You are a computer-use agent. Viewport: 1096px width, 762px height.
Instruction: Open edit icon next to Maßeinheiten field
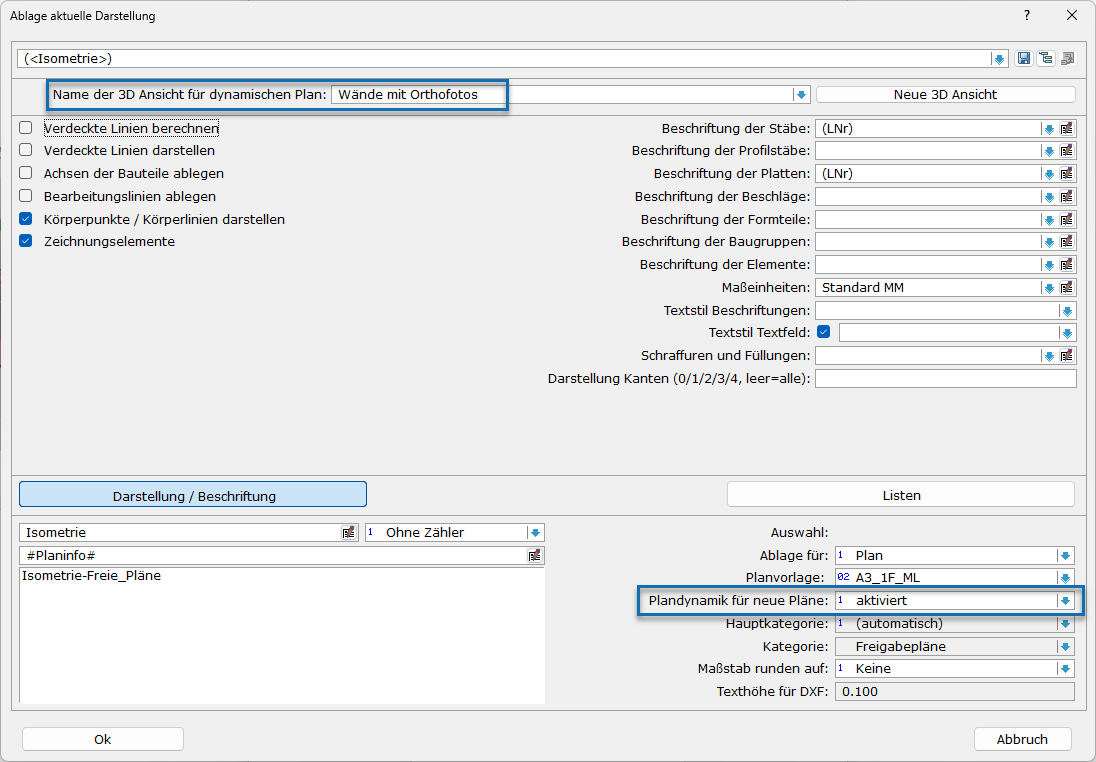(x=1067, y=288)
